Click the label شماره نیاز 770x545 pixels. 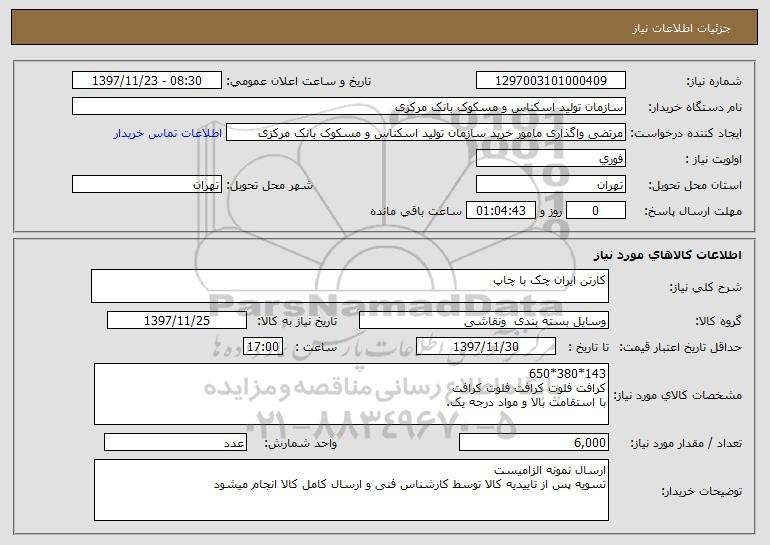(x=714, y=81)
